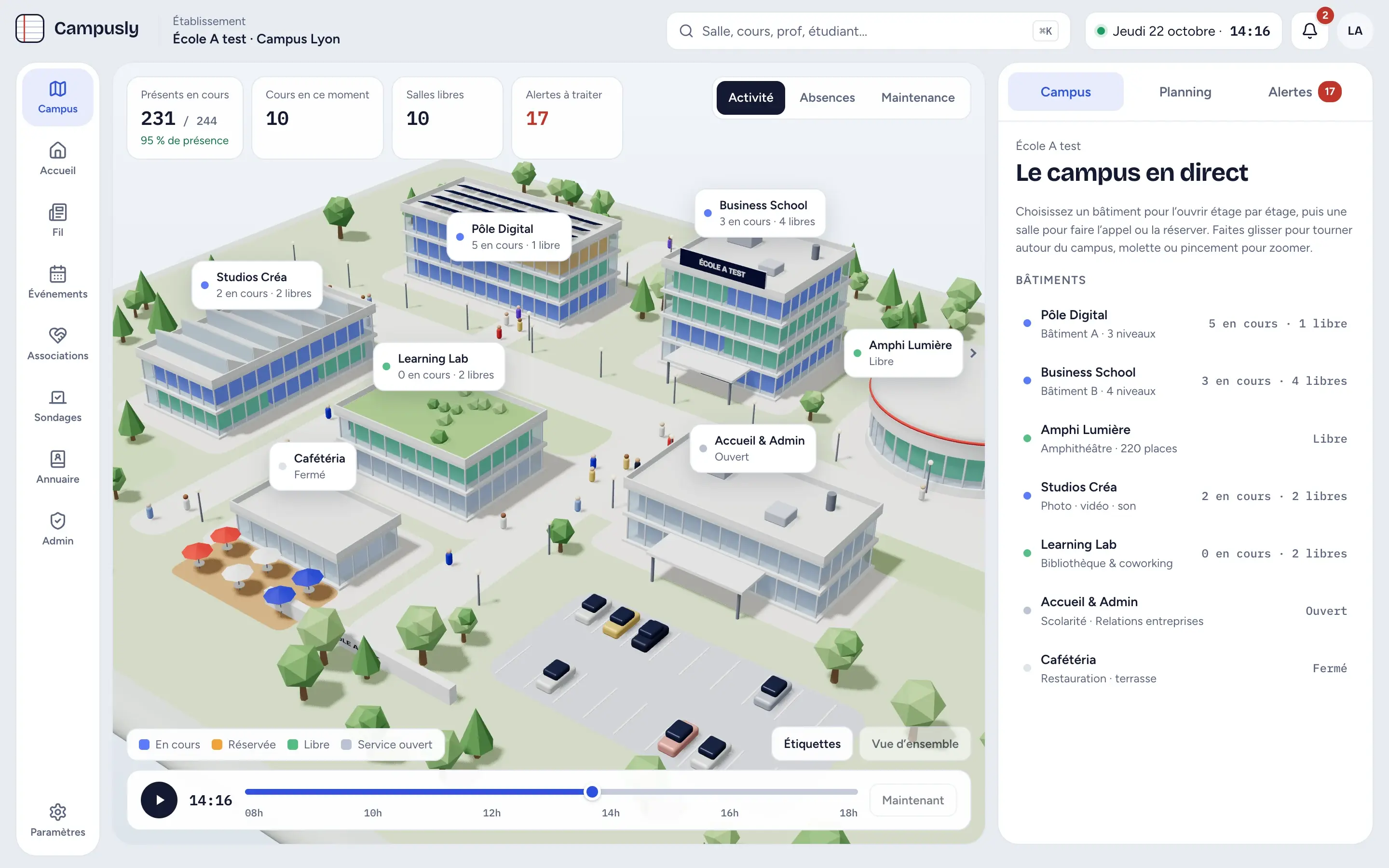This screenshot has width=1389, height=868.
Task: Select the Campus panel tab
Action: (x=1065, y=92)
